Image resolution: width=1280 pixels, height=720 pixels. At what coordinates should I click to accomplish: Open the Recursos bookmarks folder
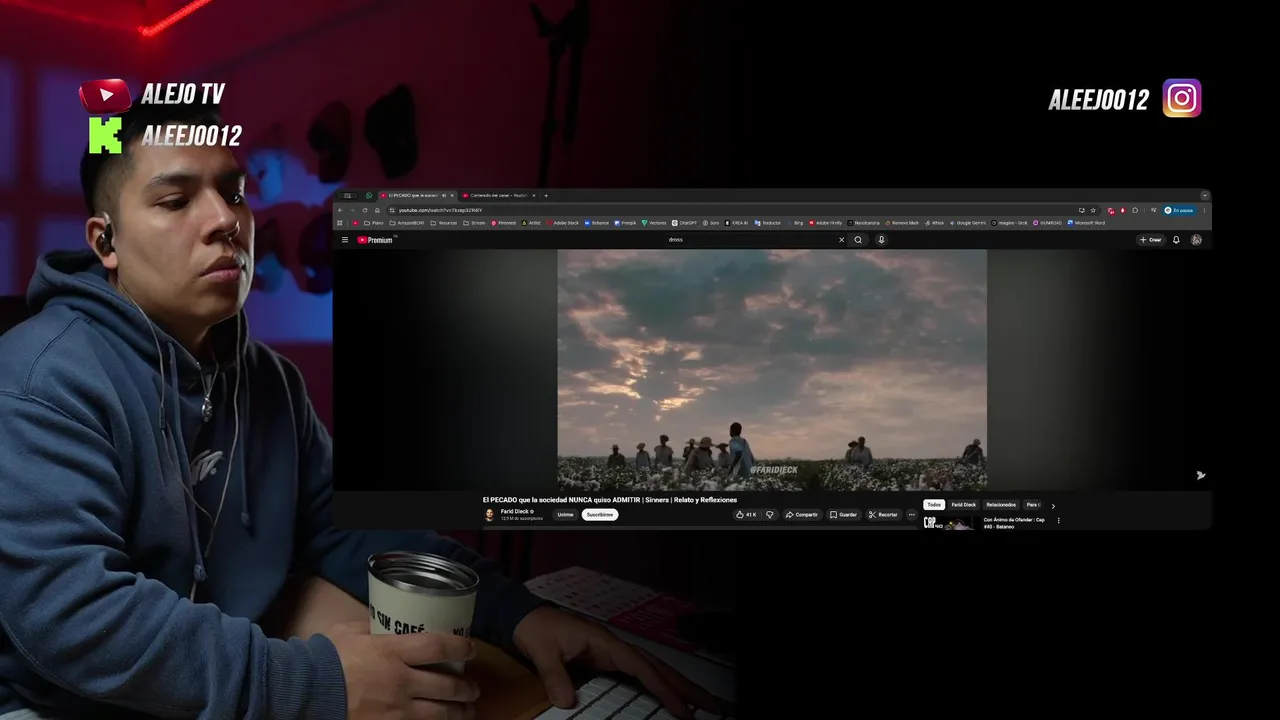pos(444,223)
